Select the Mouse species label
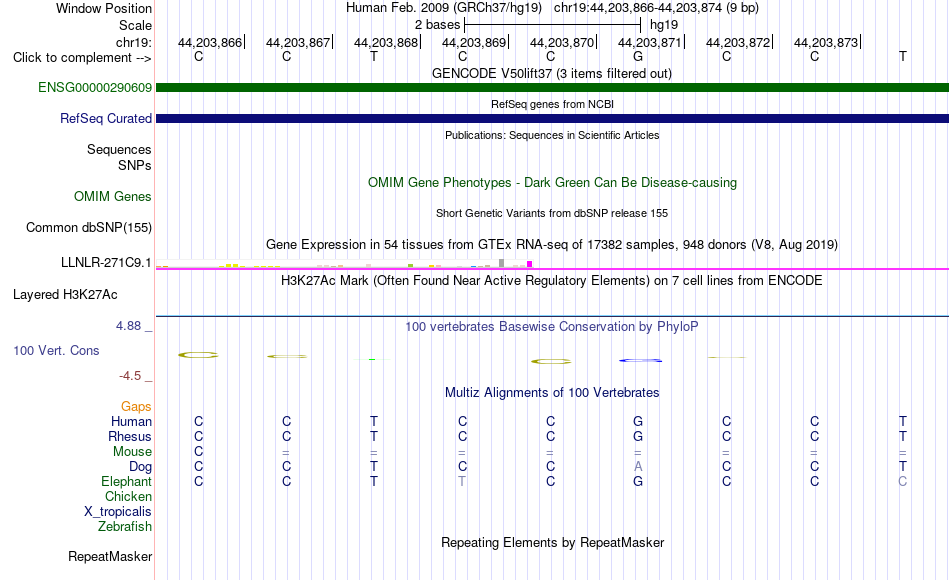 tap(132, 452)
